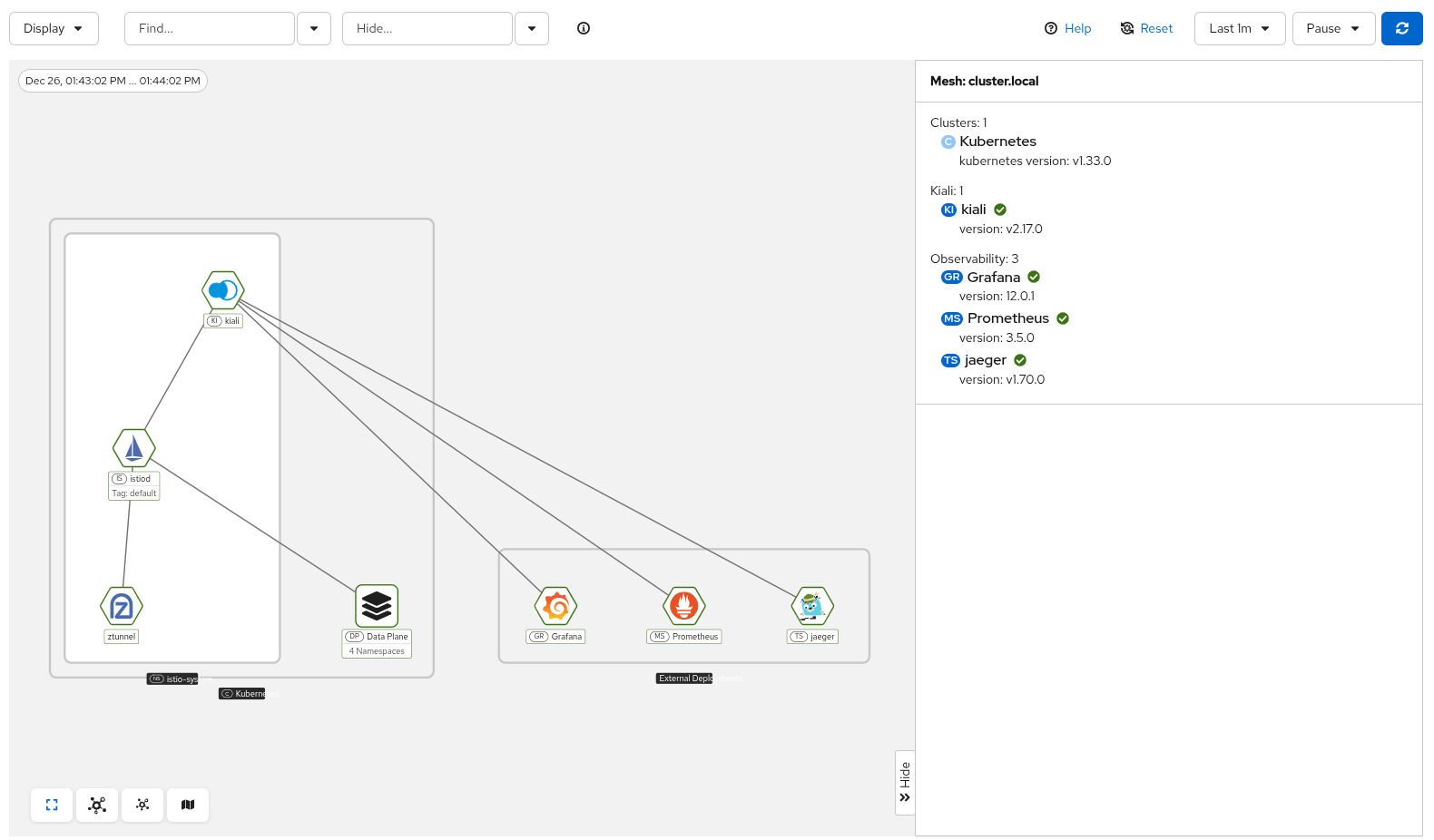Open the Help link
1434x840 pixels.
[1068, 28]
